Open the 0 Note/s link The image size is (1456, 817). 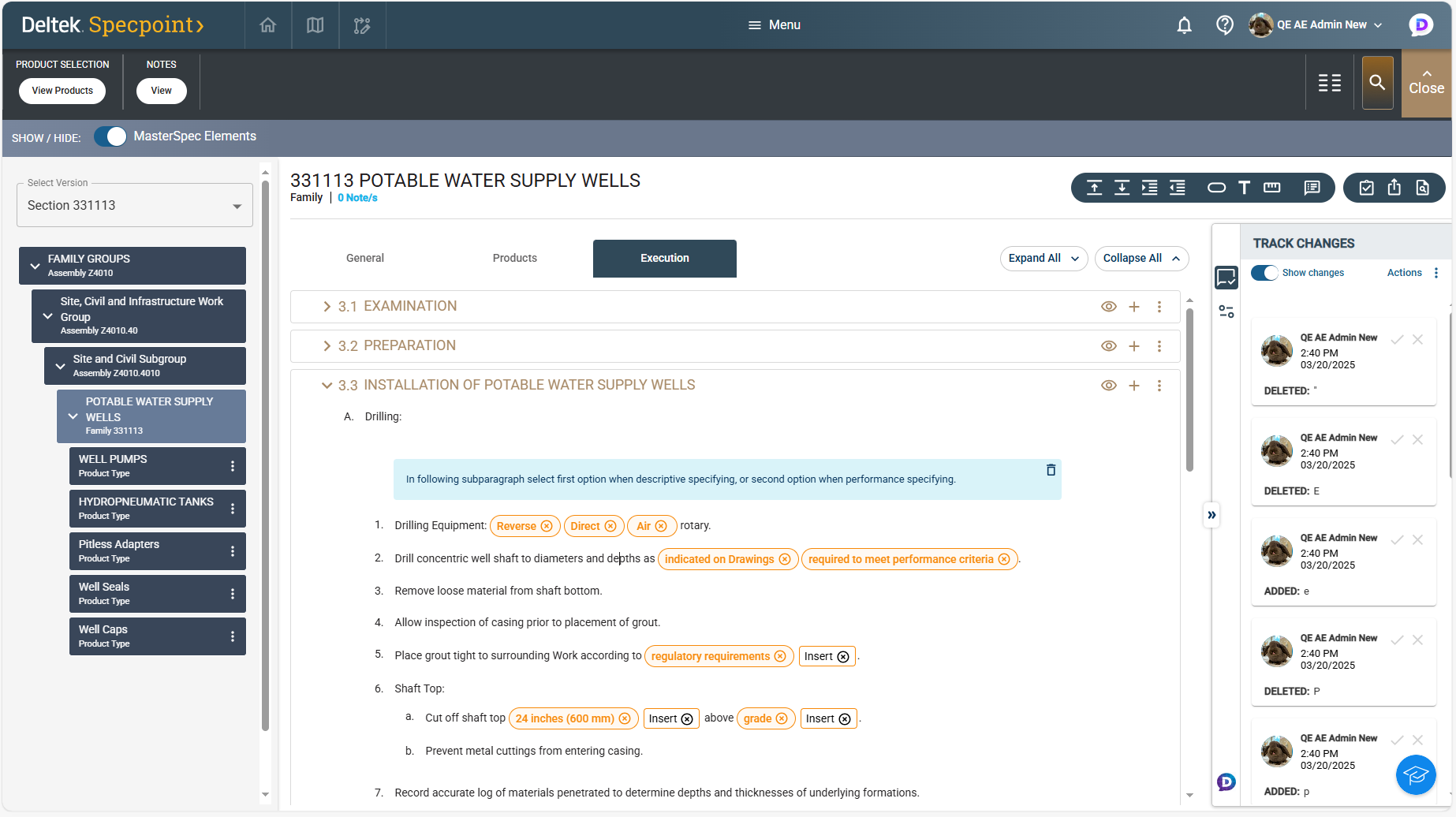pyautogui.click(x=357, y=198)
